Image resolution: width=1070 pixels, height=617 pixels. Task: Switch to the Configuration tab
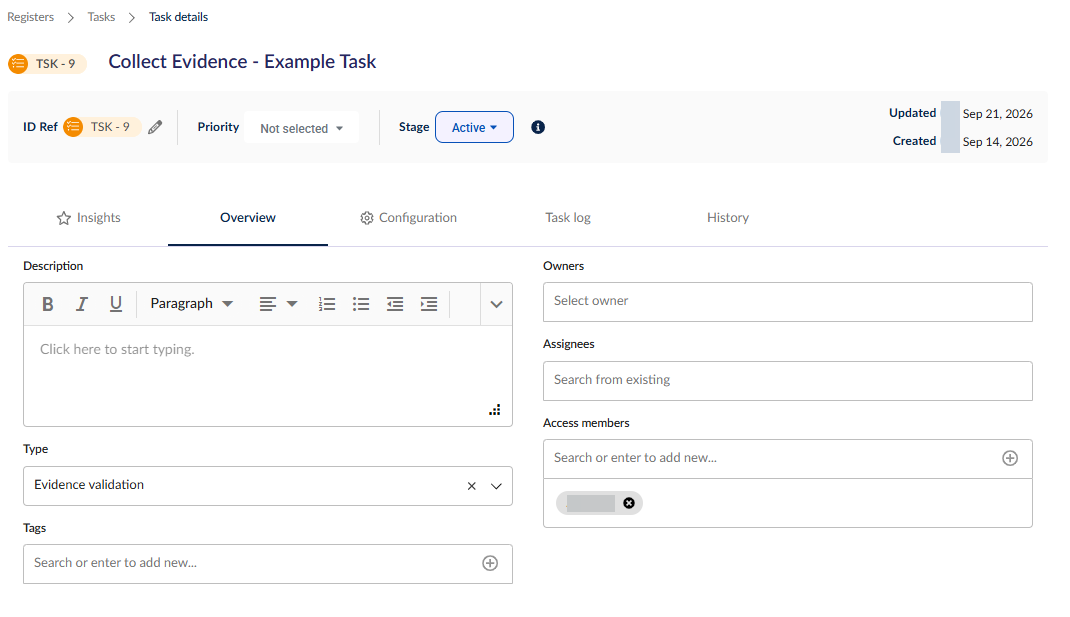[x=408, y=218]
